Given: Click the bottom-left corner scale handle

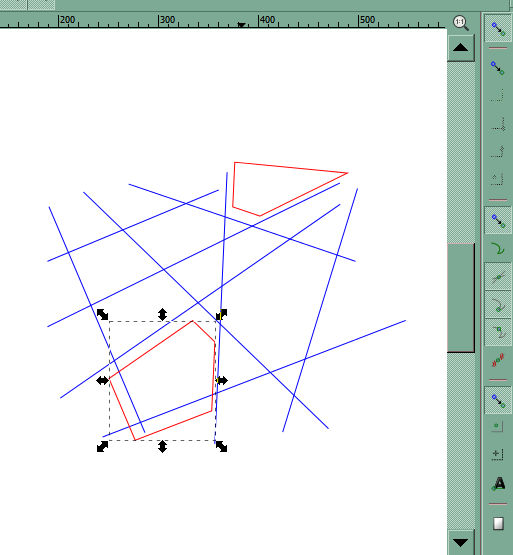Looking at the screenshot, I should pos(102,446).
